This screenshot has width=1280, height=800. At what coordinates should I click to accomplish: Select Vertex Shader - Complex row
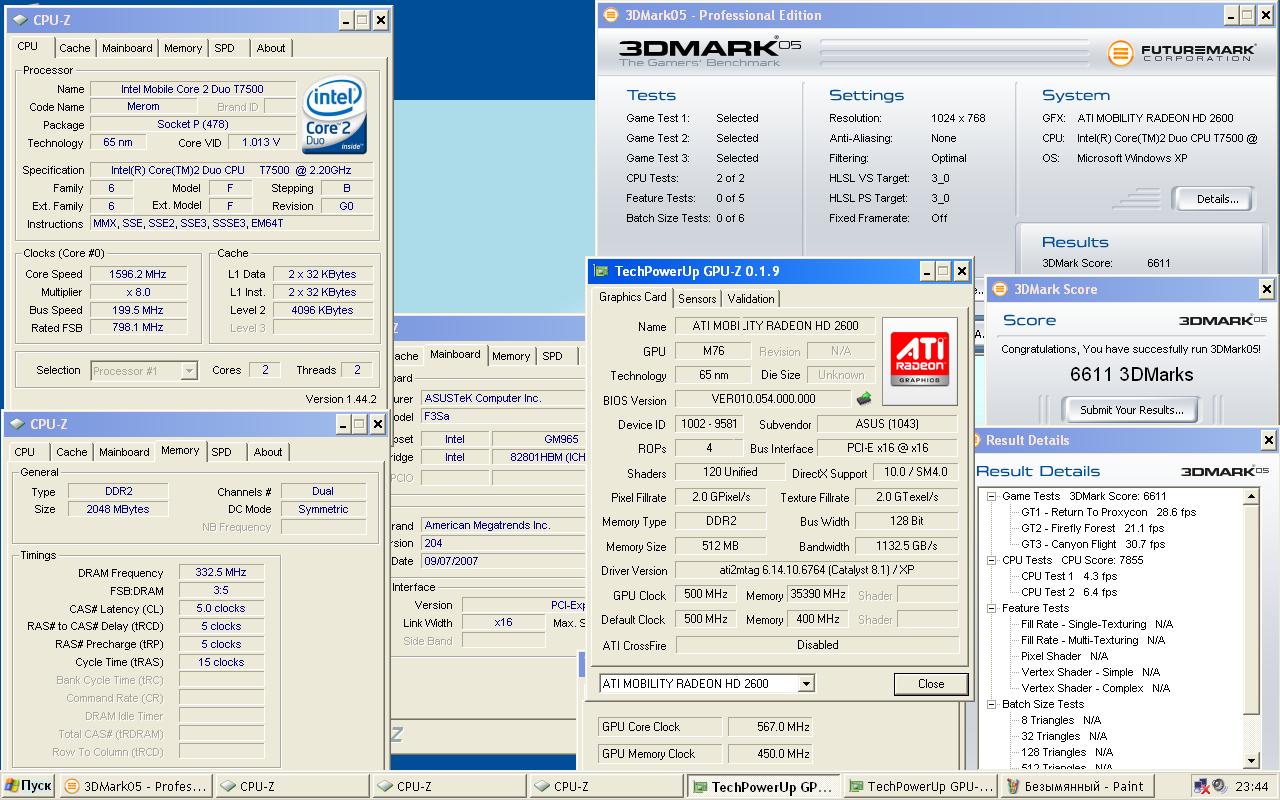pos(1095,688)
